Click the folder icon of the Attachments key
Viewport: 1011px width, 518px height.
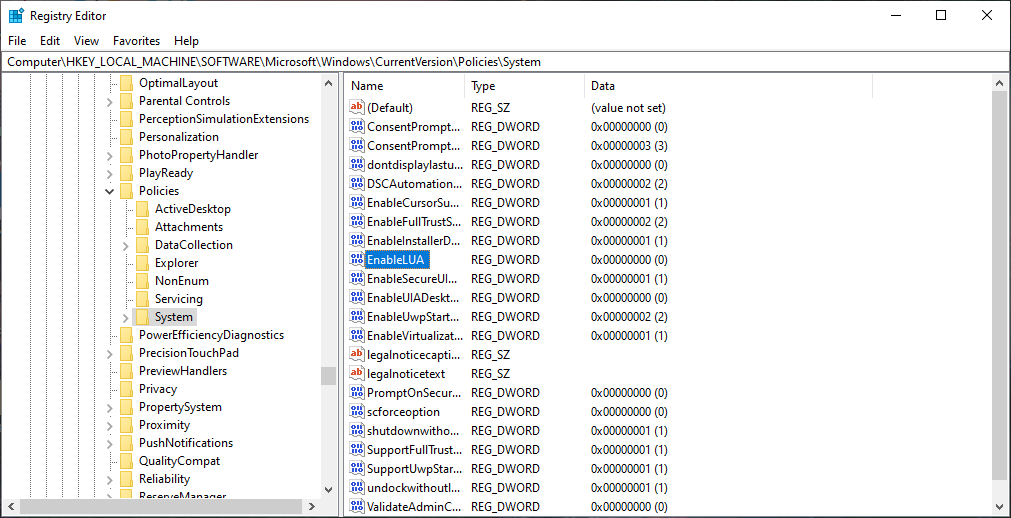click(x=142, y=226)
